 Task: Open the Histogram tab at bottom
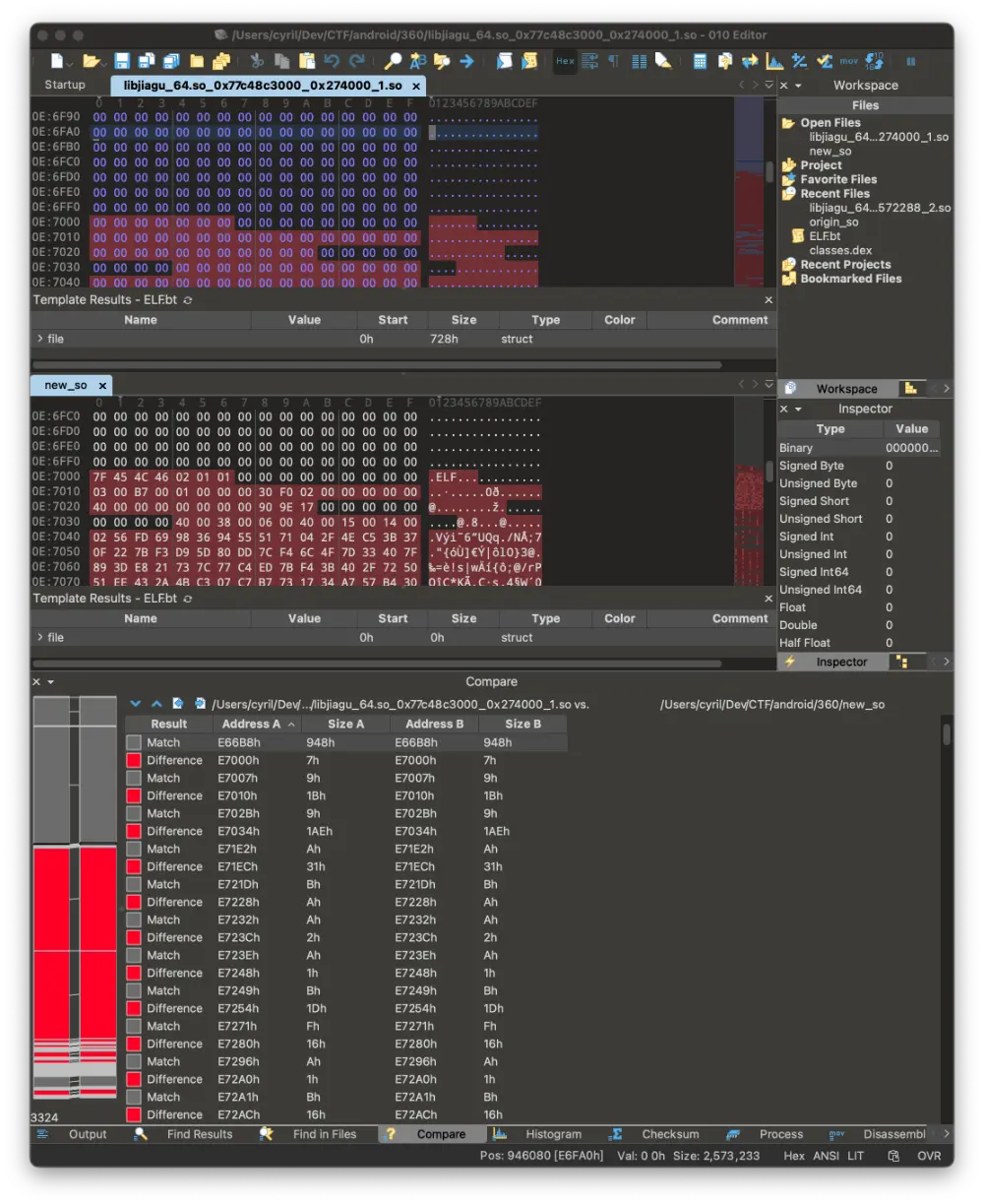point(552,1134)
